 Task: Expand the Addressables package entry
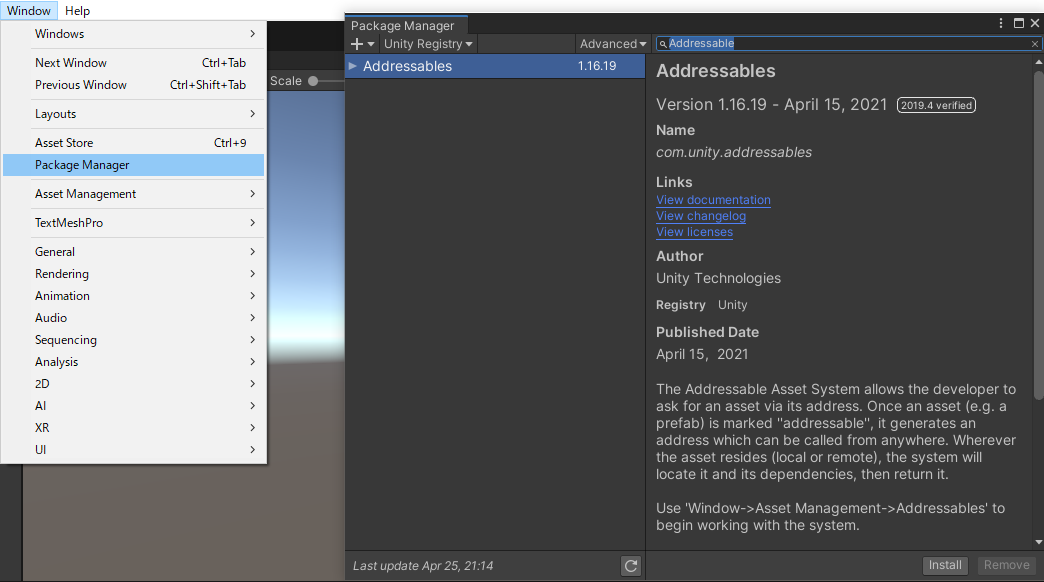pos(352,66)
